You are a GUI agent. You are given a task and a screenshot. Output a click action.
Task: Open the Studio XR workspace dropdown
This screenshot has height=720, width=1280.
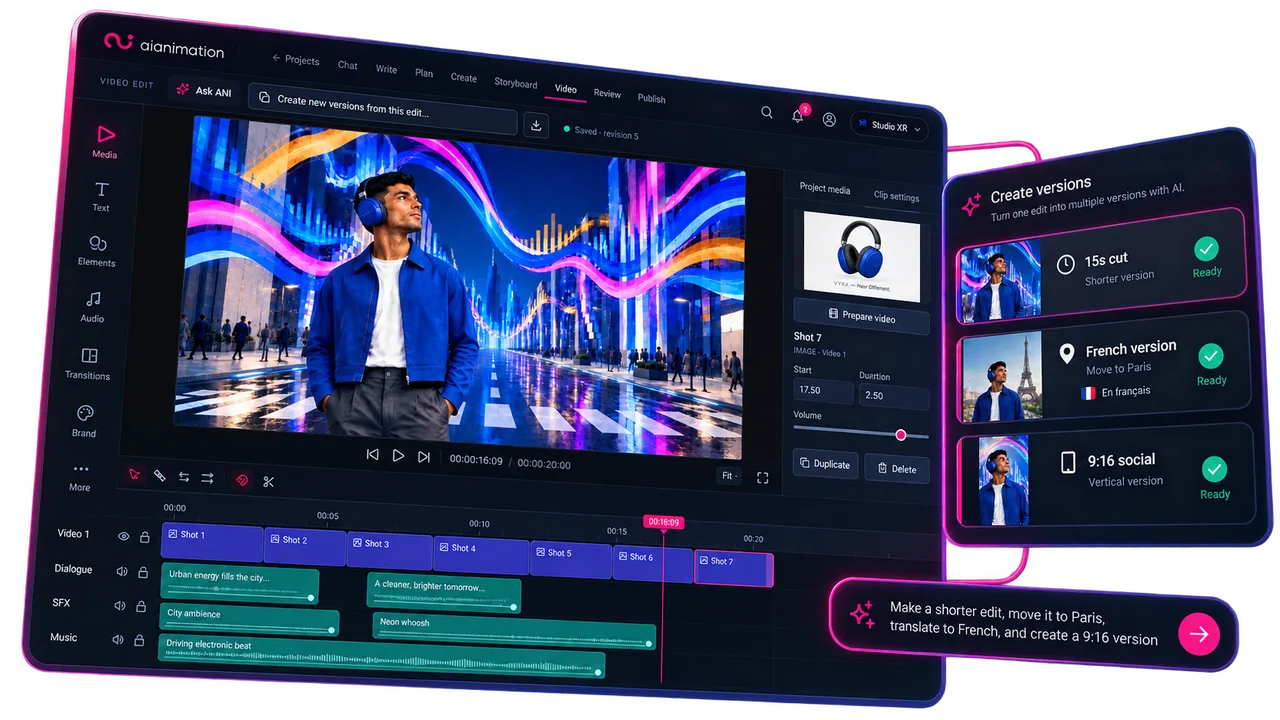(889, 127)
